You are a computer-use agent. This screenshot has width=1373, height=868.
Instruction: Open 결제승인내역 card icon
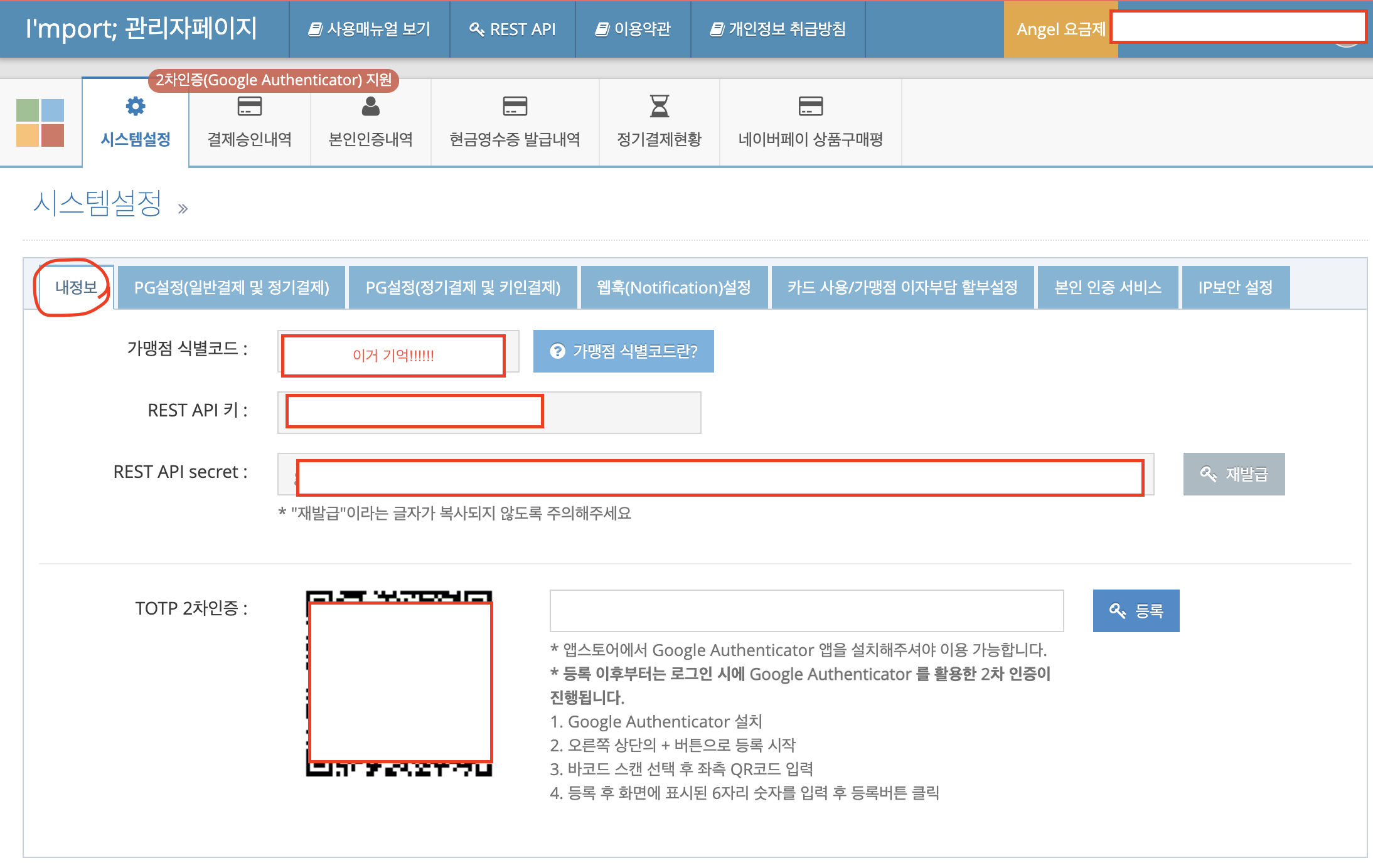point(249,106)
